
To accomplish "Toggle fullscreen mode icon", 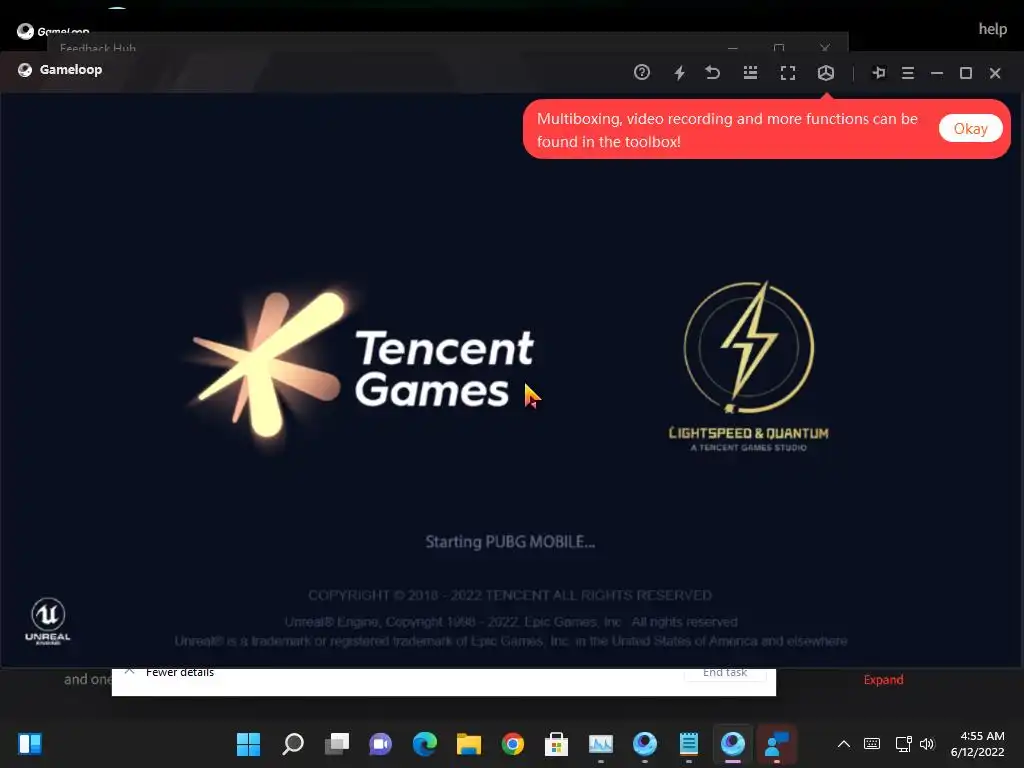I will tap(788, 72).
